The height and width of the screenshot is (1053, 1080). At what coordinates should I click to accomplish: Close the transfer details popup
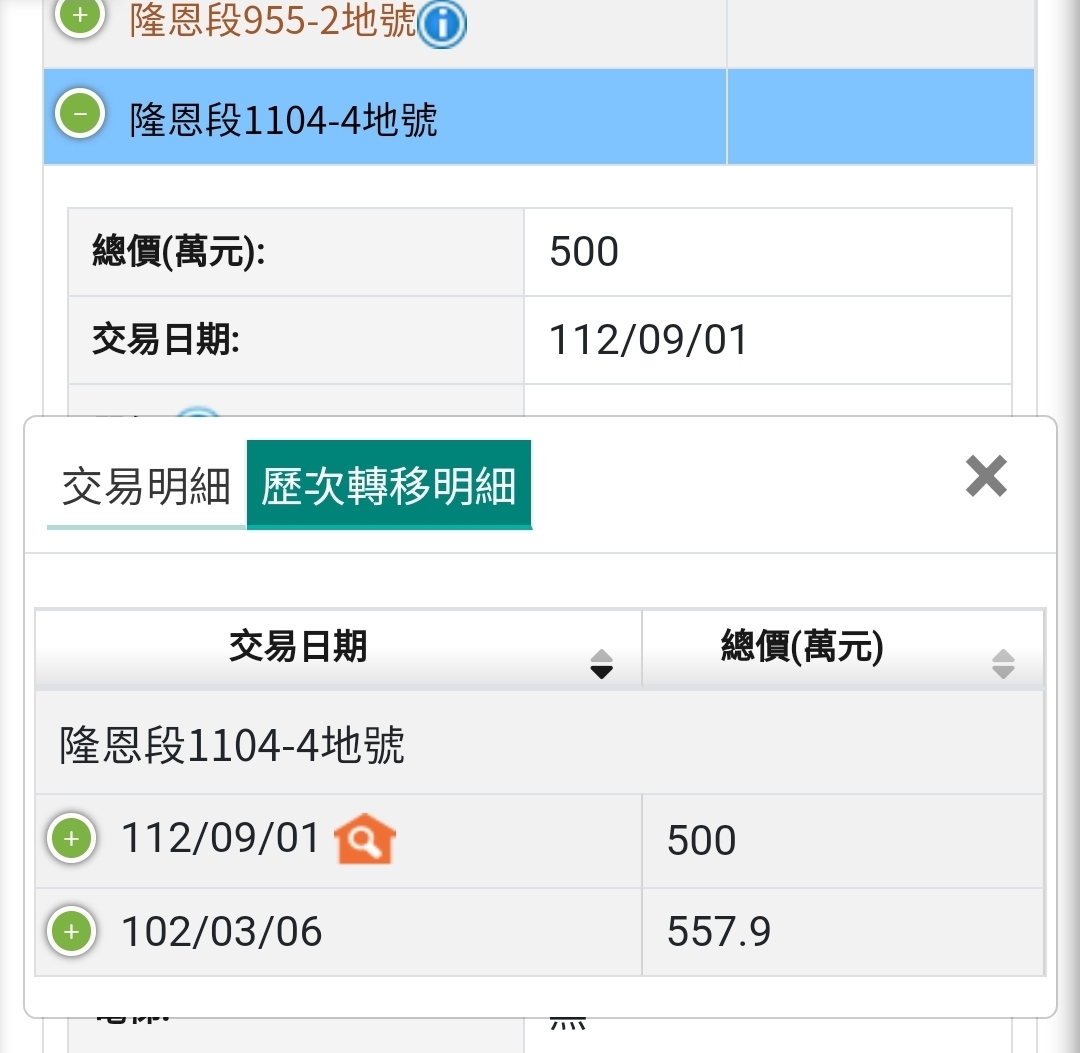tap(986, 476)
